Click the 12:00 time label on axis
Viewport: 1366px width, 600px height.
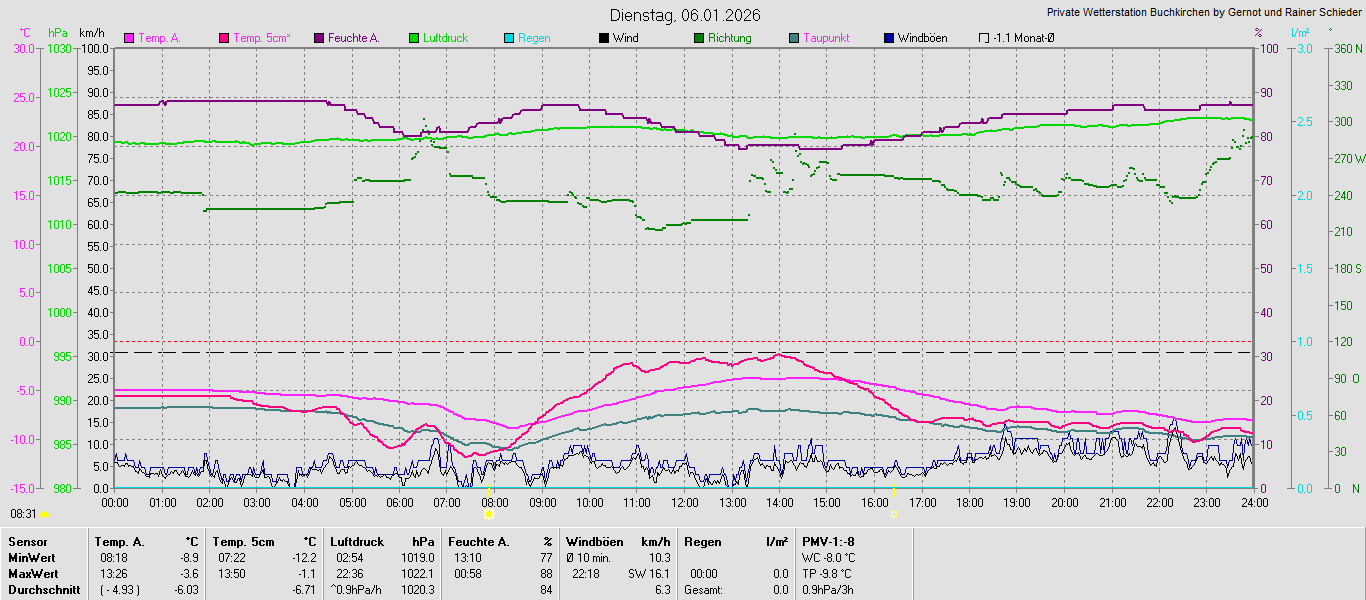pyautogui.click(x=684, y=502)
